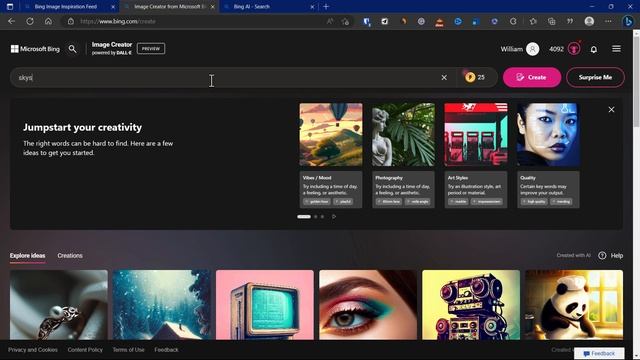Select Image Creator from Microsoft Bing tab
This screenshot has width=640, height=360.
pos(169,7)
